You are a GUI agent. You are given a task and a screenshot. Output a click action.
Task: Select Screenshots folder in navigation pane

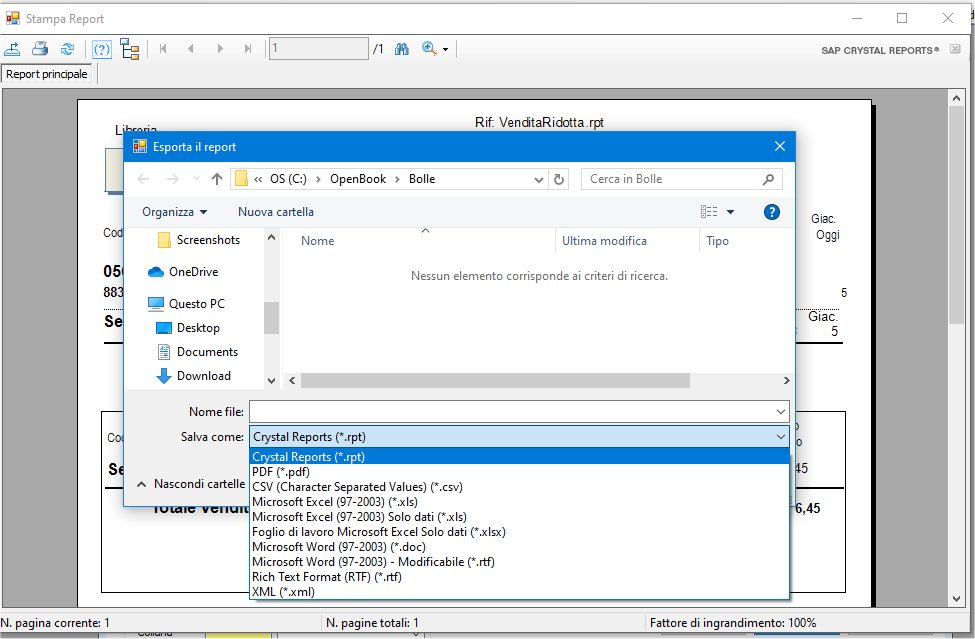point(199,240)
